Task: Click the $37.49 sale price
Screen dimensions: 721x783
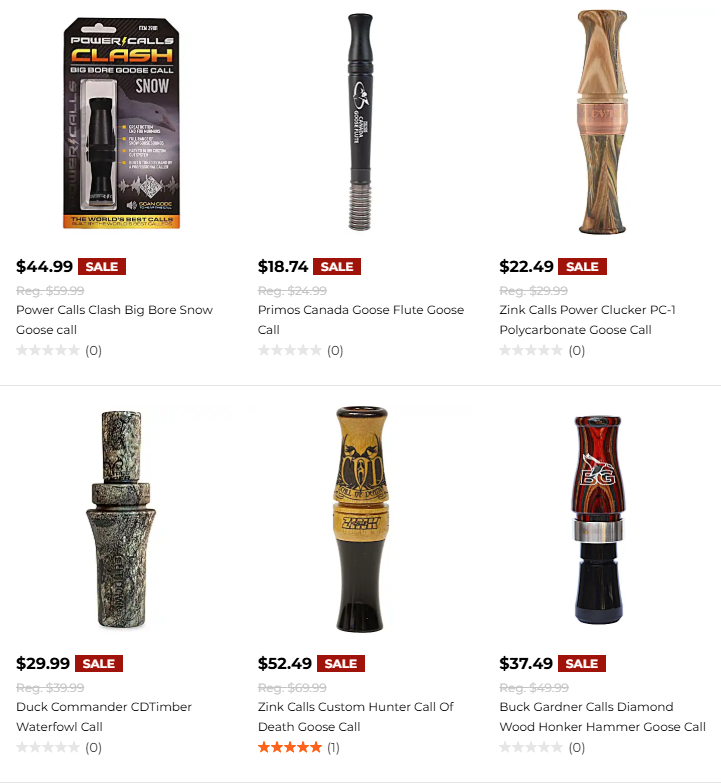Action: tap(526, 664)
